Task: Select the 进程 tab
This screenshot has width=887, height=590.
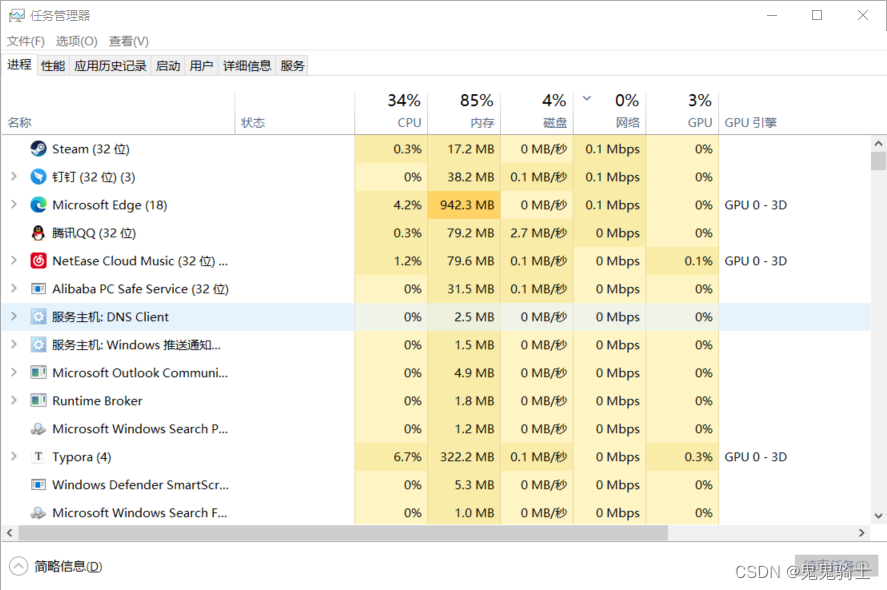Action: click(19, 64)
